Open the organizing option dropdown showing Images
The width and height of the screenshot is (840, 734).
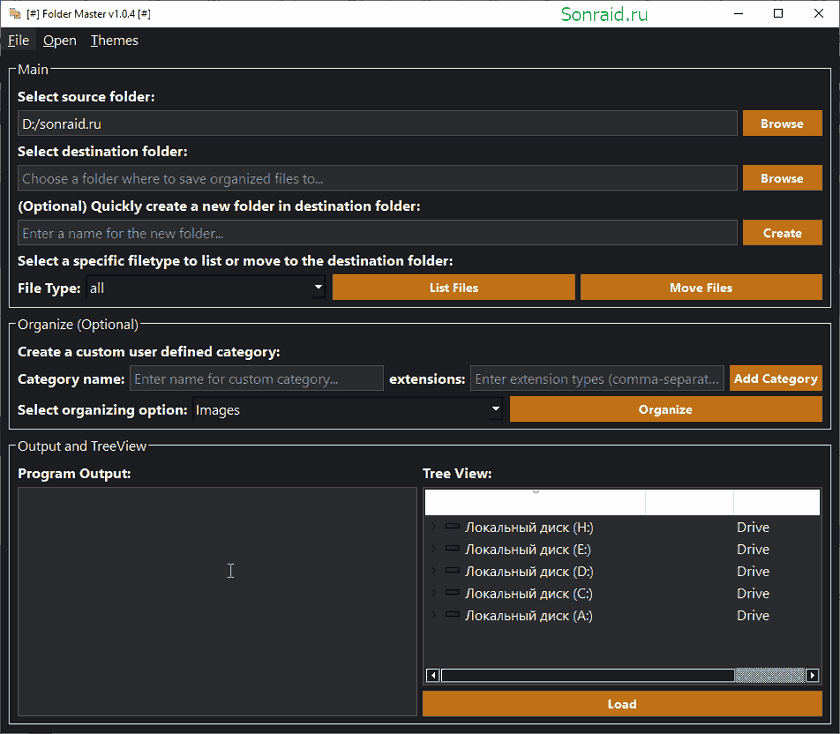coord(347,410)
